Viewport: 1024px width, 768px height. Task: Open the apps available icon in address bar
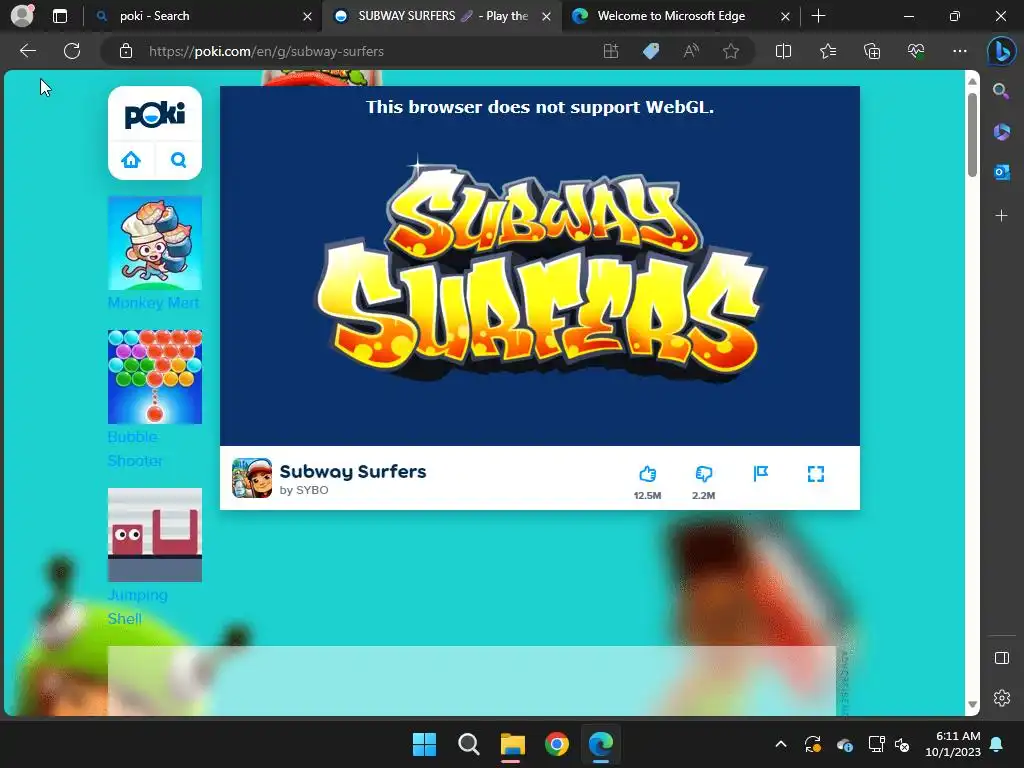[x=611, y=51]
